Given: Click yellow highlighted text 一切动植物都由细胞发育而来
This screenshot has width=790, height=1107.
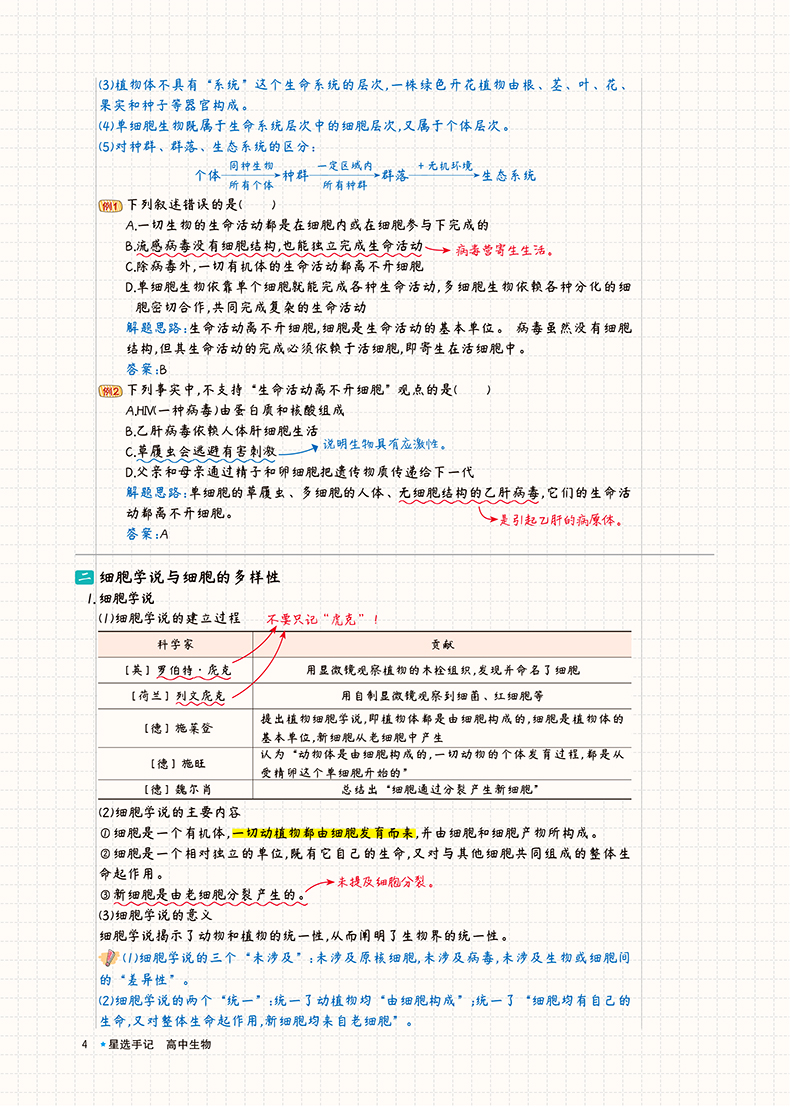Looking at the screenshot, I should (x=324, y=833).
